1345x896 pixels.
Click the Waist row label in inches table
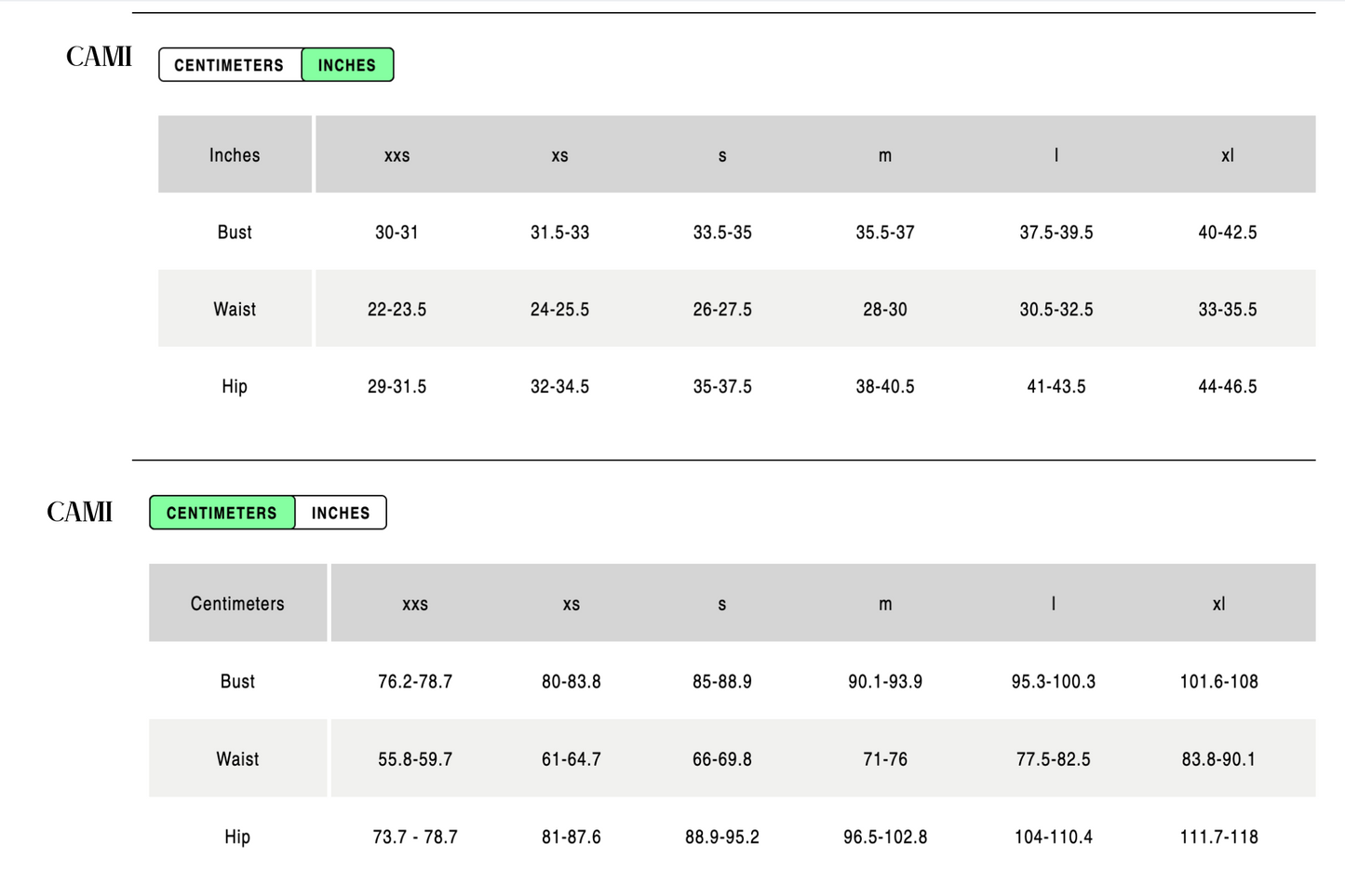pyautogui.click(x=235, y=309)
